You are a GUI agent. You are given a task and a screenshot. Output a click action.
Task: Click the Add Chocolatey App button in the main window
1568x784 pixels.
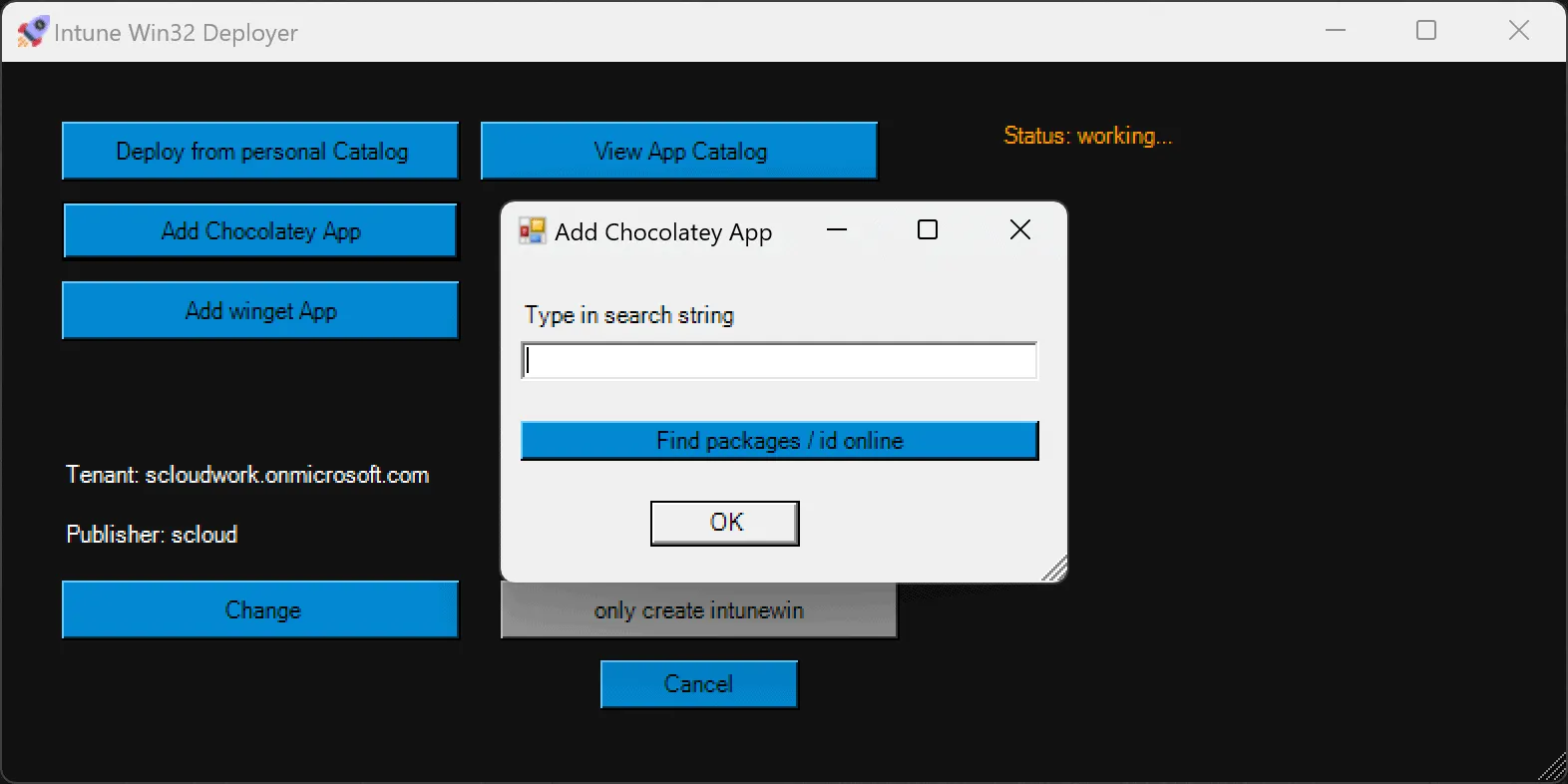tap(260, 230)
